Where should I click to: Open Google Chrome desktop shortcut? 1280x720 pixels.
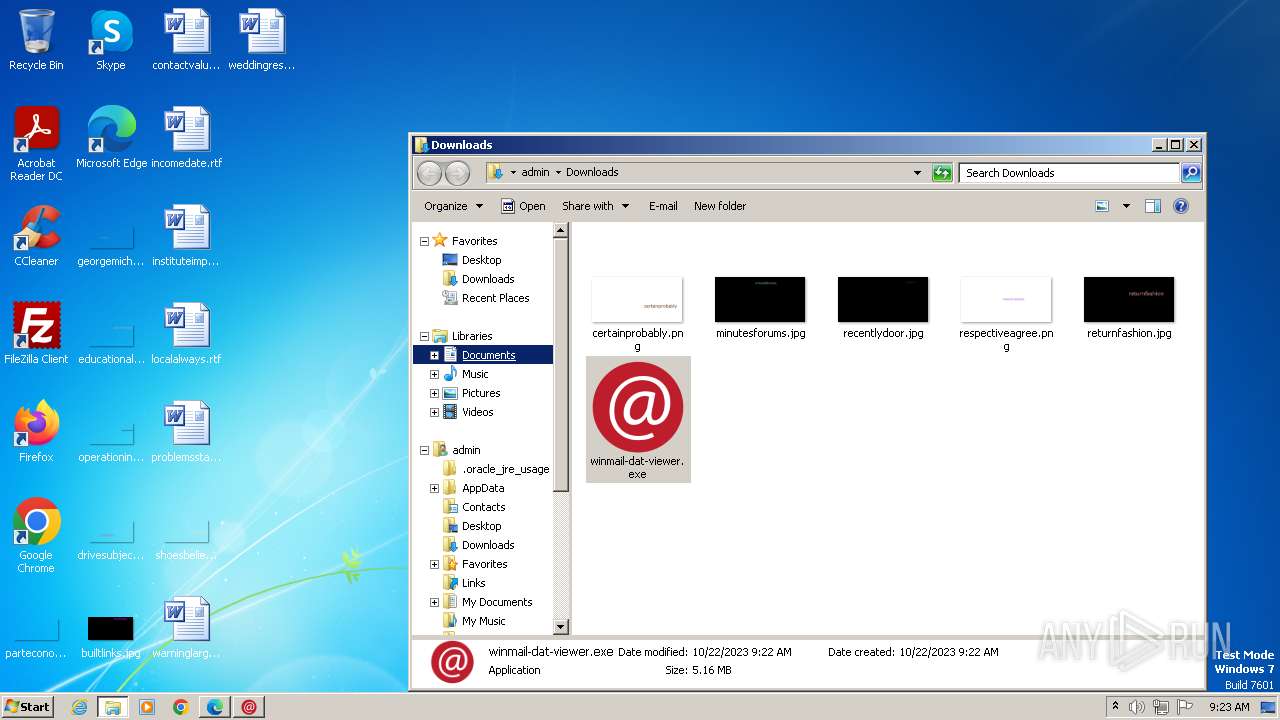click(36, 536)
